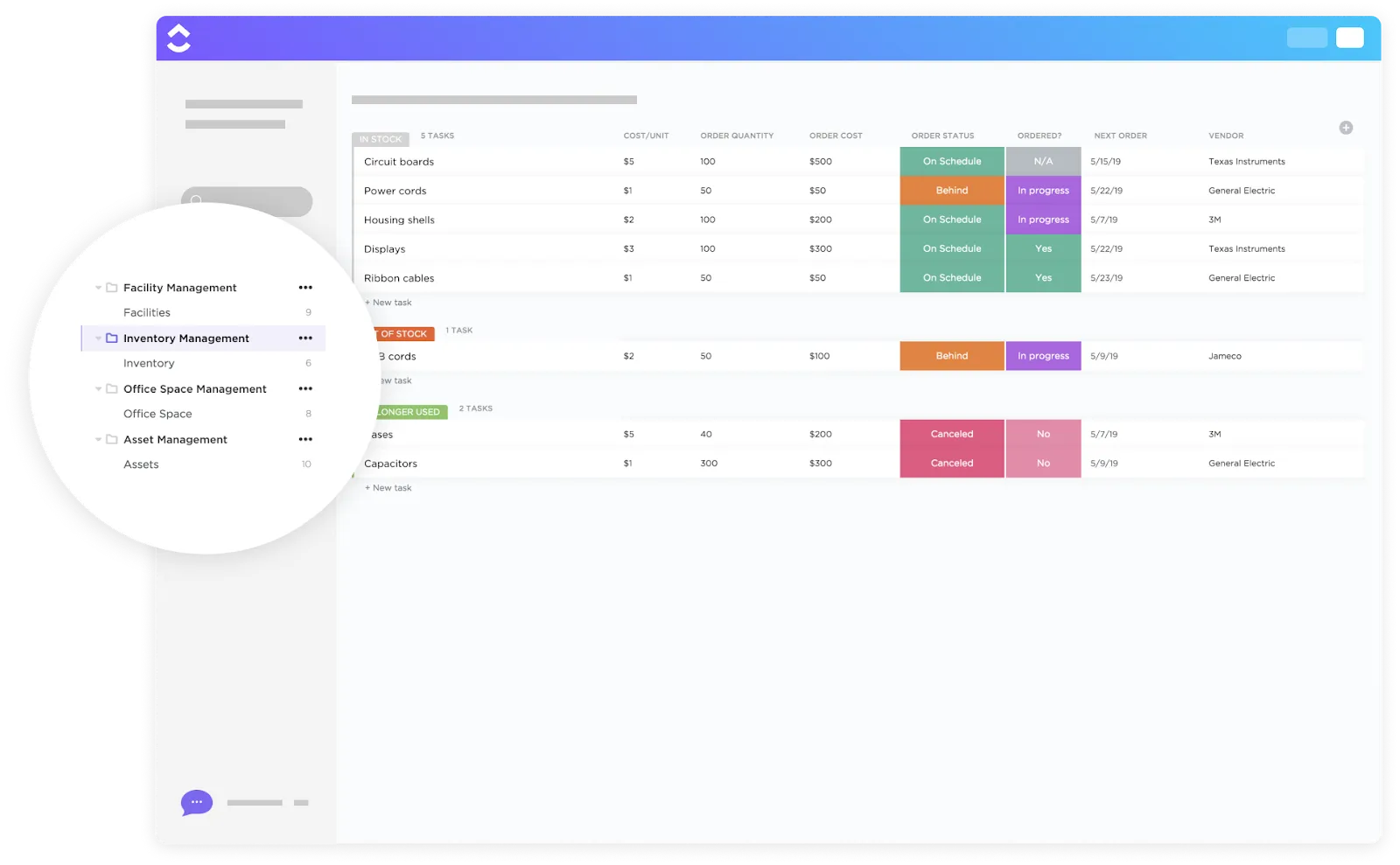The image size is (1400, 865).
Task: Open the chat bubble icon in sidebar
Action: tap(197, 802)
